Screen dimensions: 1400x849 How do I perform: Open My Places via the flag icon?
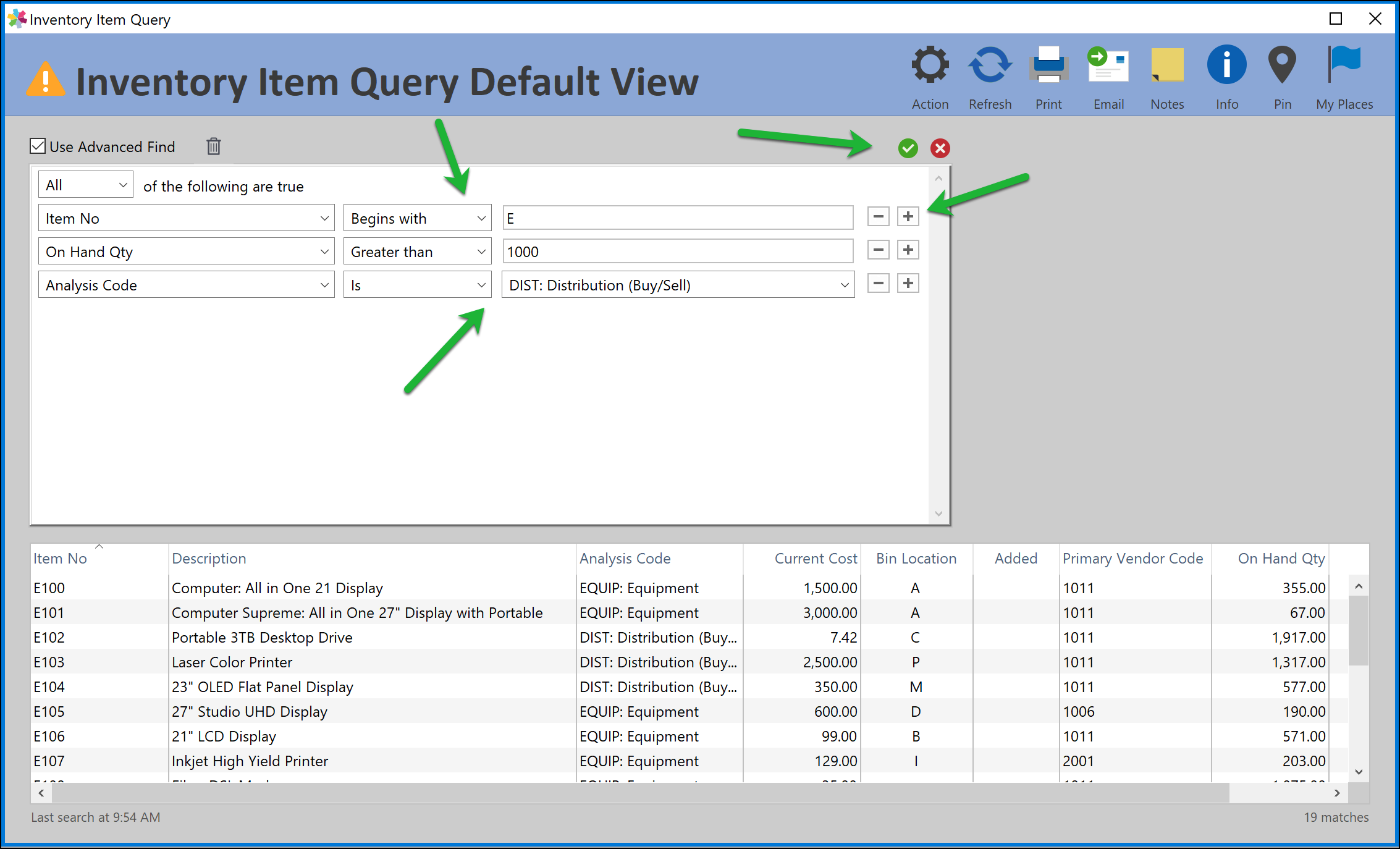pyautogui.click(x=1343, y=64)
